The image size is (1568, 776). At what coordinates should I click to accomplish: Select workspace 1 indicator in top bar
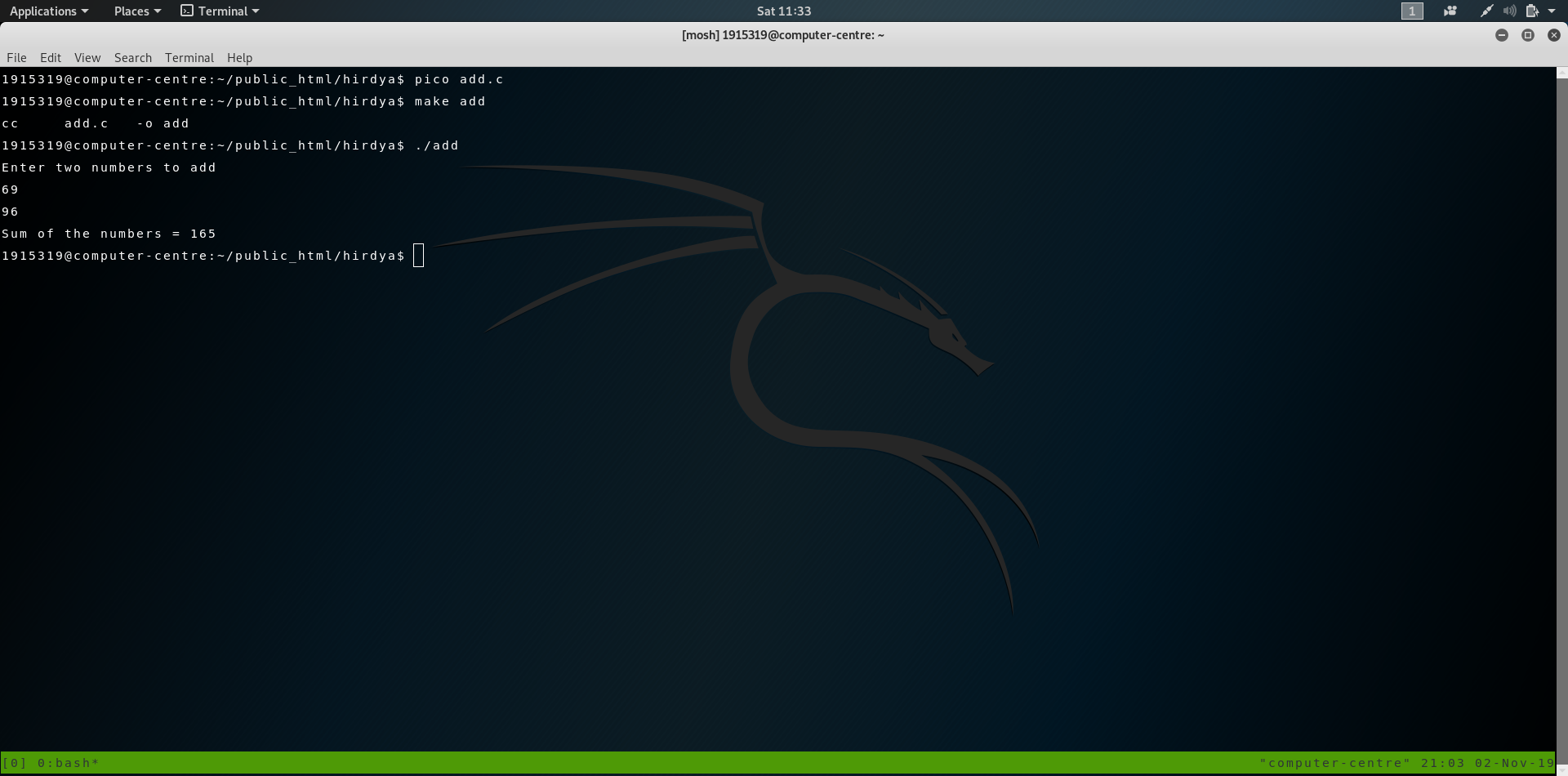pos(1412,11)
